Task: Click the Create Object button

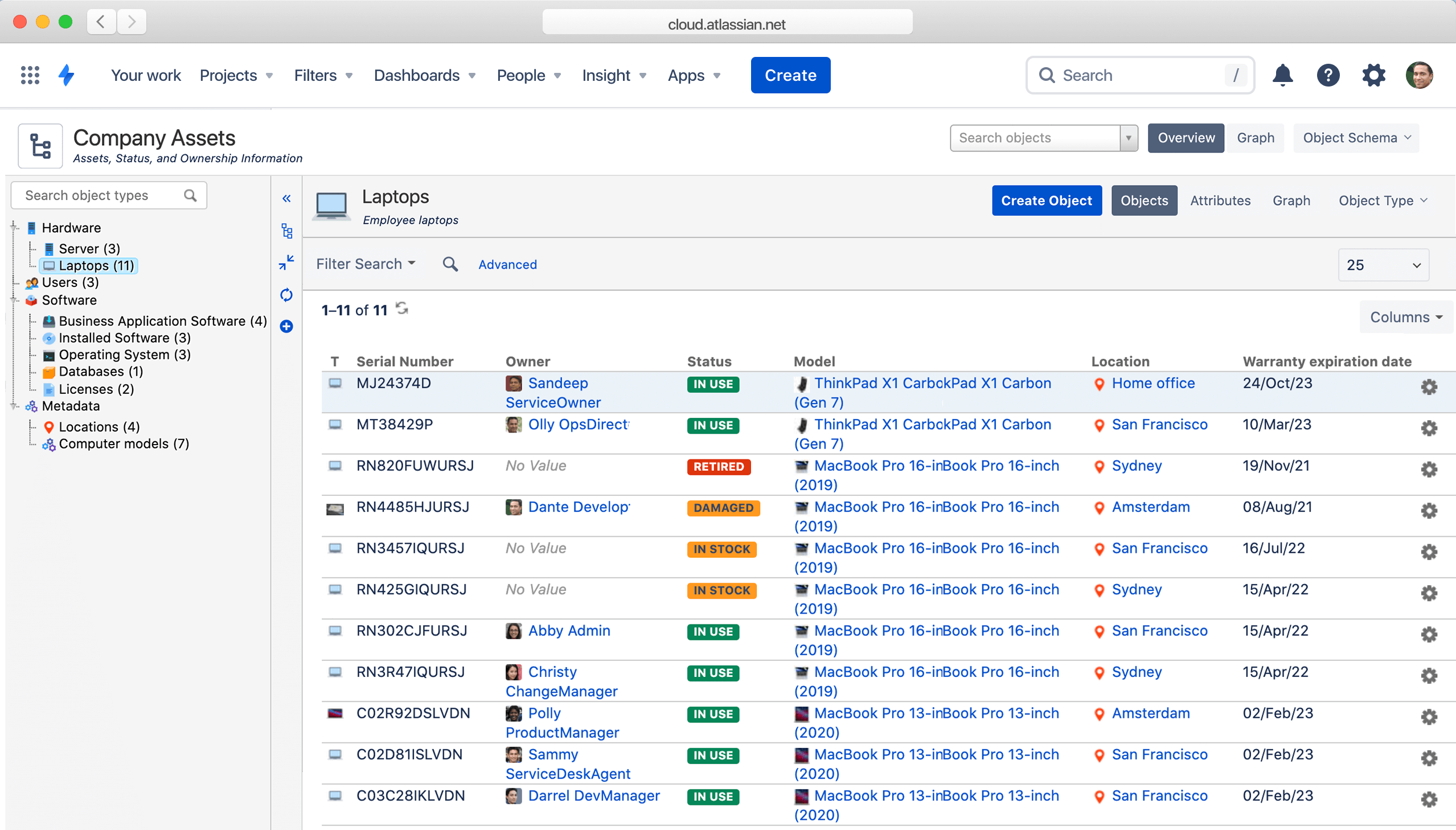Action: point(1047,200)
